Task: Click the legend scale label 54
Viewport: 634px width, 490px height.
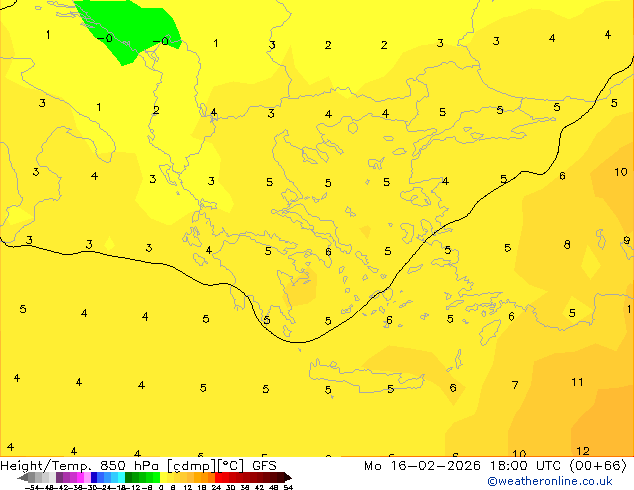Action: tap(288, 487)
